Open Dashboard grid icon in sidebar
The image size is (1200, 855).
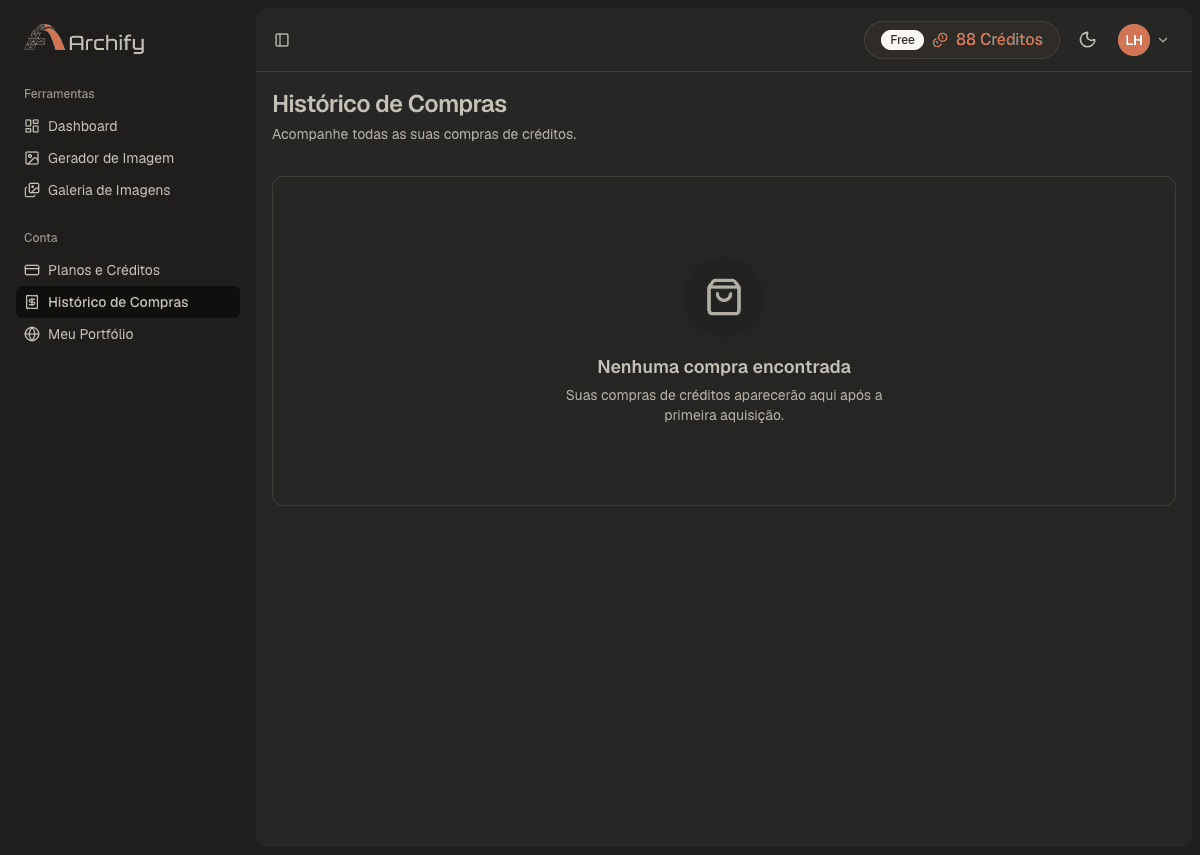pos(32,126)
